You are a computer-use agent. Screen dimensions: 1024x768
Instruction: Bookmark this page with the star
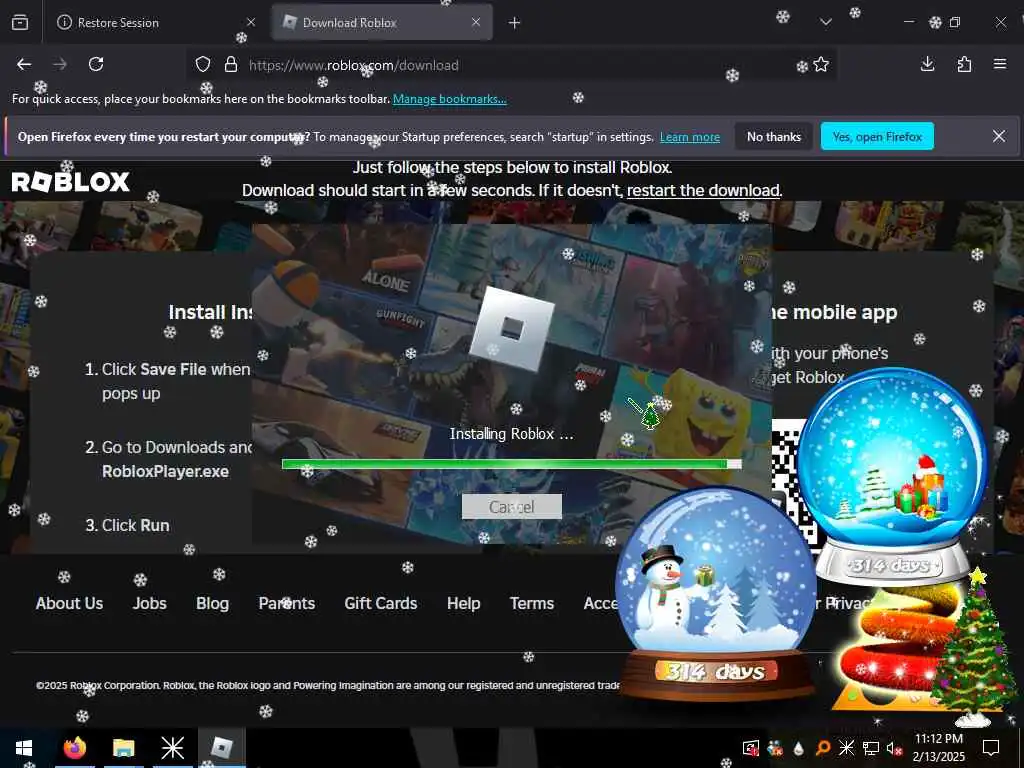(x=821, y=65)
